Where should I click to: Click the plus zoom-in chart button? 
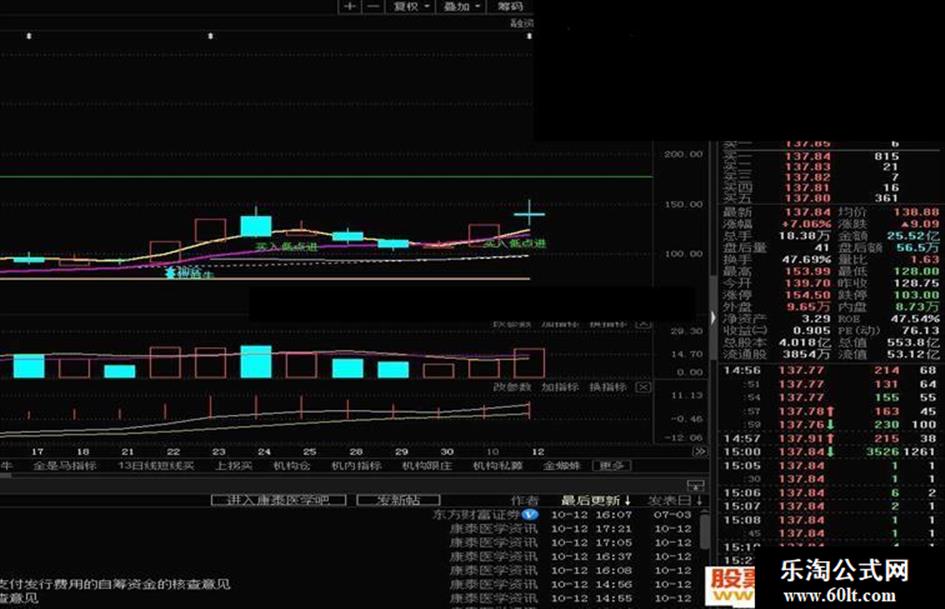(350, 6)
